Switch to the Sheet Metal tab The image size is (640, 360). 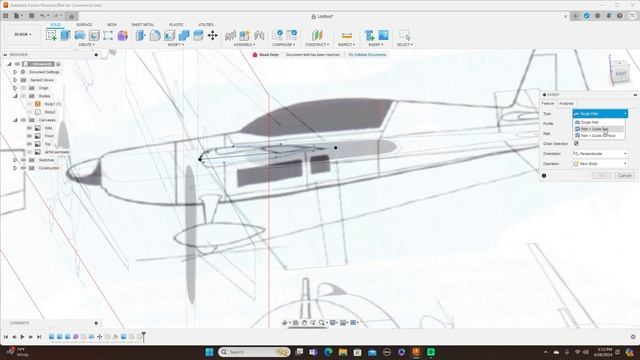coord(143,24)
